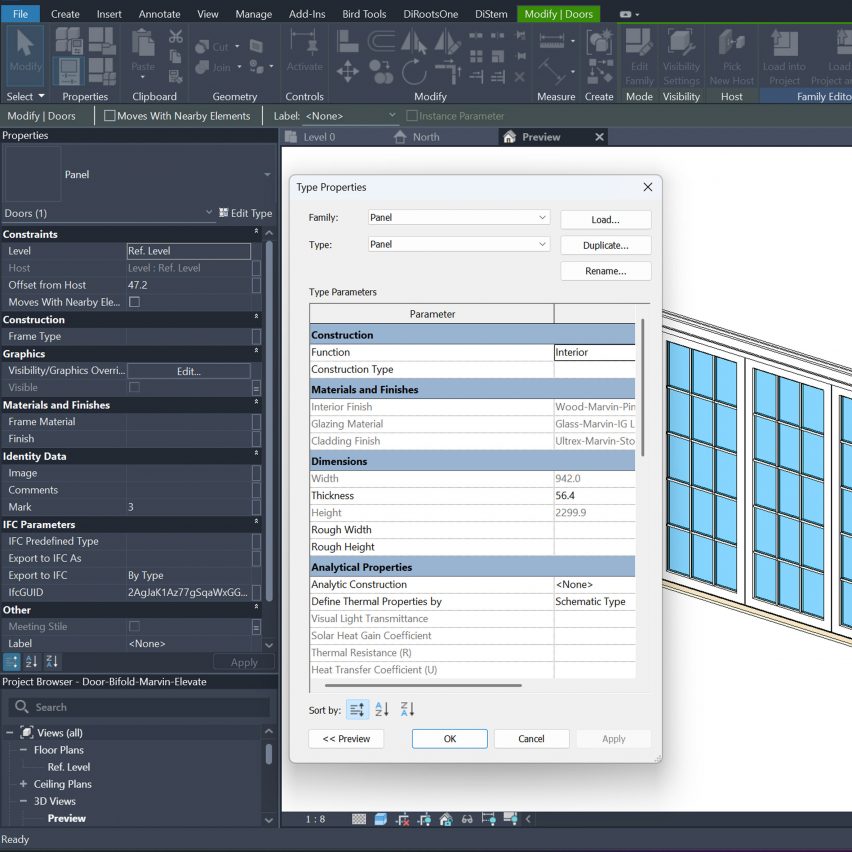Viewport: 852px width, 852px height.
Task: Click the Duplicate... button
Action: coord(605,245)
